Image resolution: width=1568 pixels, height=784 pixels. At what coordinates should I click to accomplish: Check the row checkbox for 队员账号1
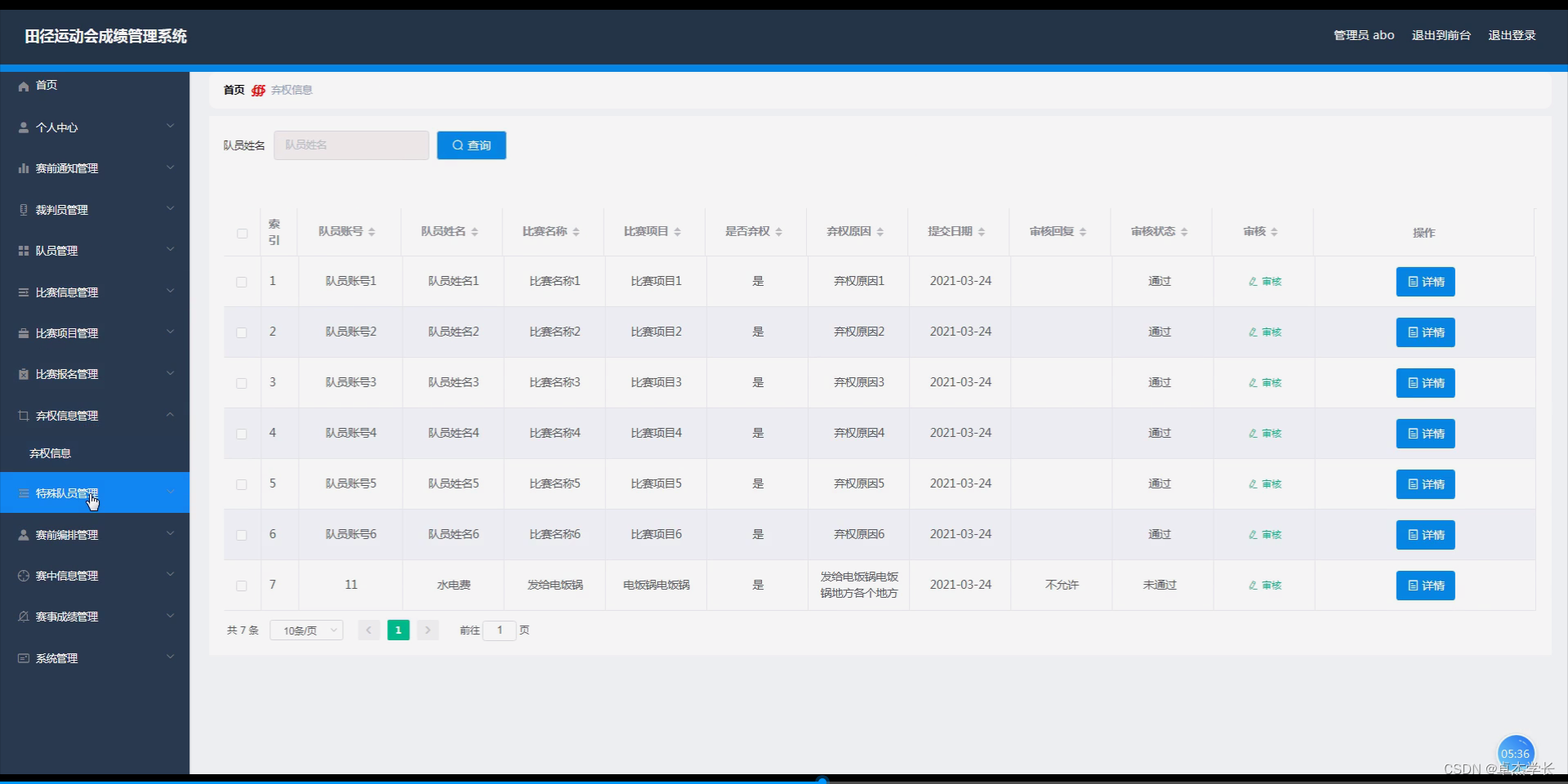coord(242,282)
